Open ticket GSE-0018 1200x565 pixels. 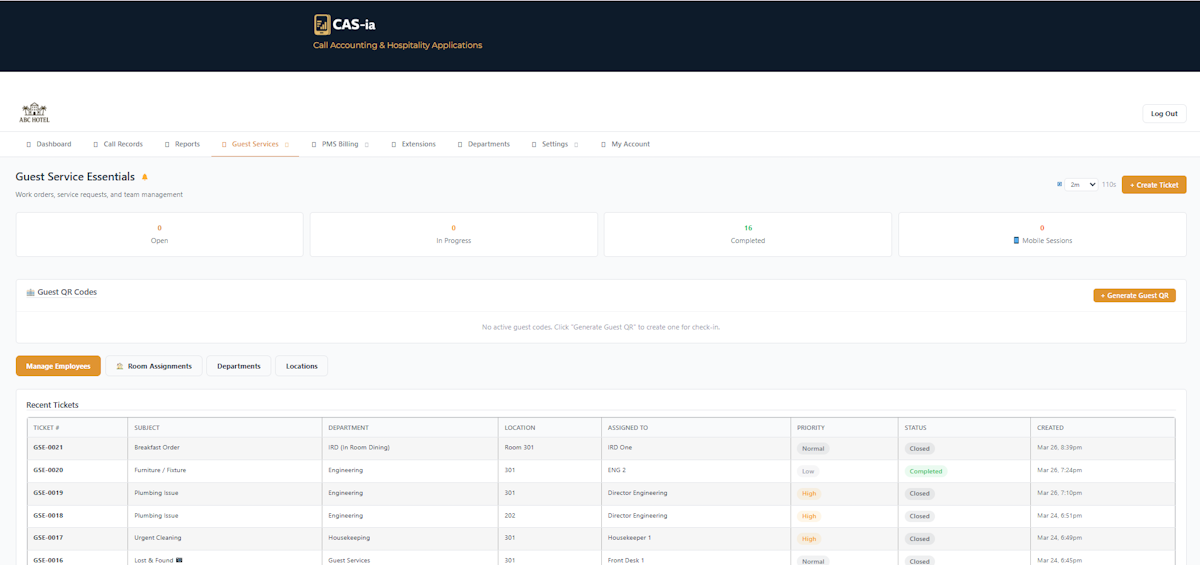click(48, 516)
